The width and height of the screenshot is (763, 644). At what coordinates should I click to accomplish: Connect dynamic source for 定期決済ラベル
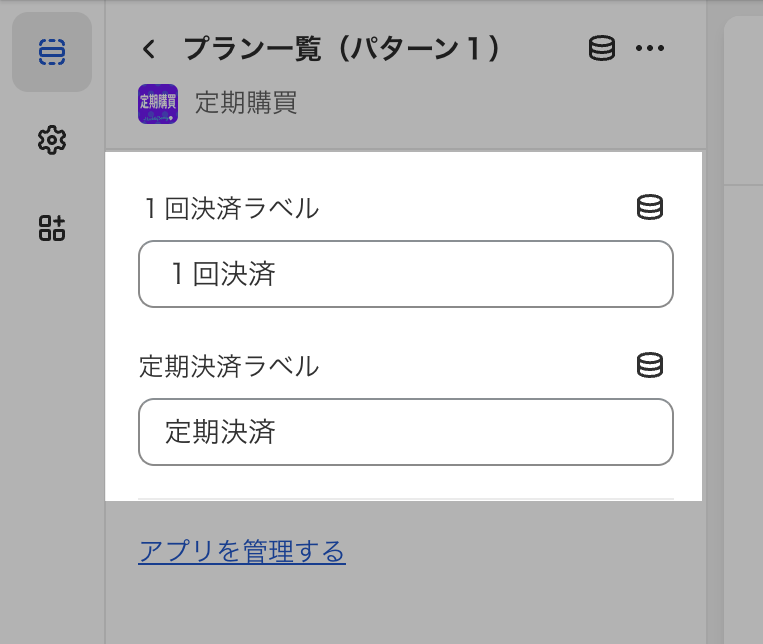[x=650, y=366]
